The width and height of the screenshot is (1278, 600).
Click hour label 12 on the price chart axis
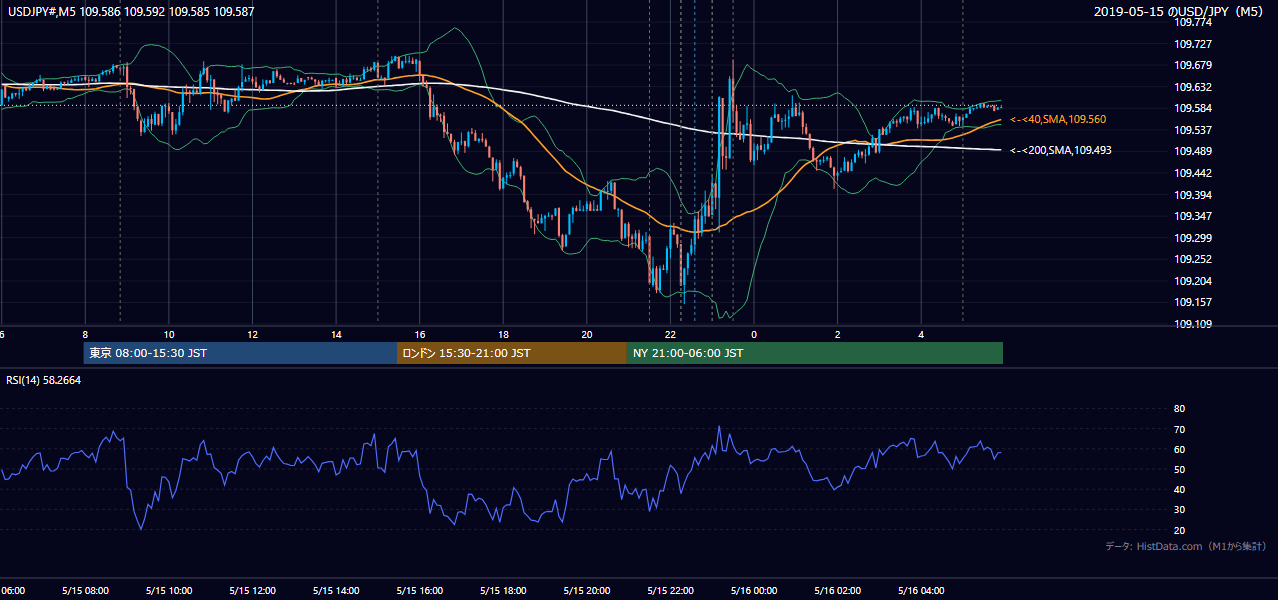pos(253,335)
